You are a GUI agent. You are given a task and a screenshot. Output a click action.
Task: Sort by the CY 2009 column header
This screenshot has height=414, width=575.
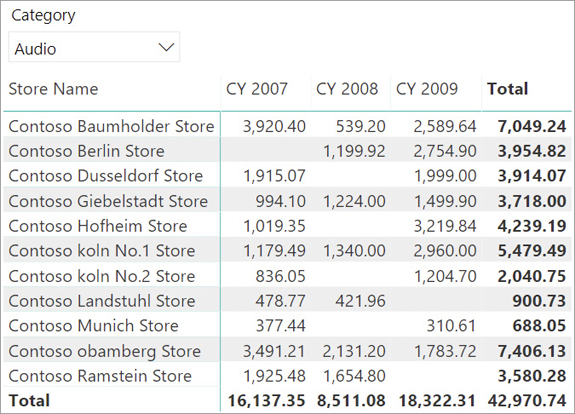pyautogui.click(x=427, y=89)
